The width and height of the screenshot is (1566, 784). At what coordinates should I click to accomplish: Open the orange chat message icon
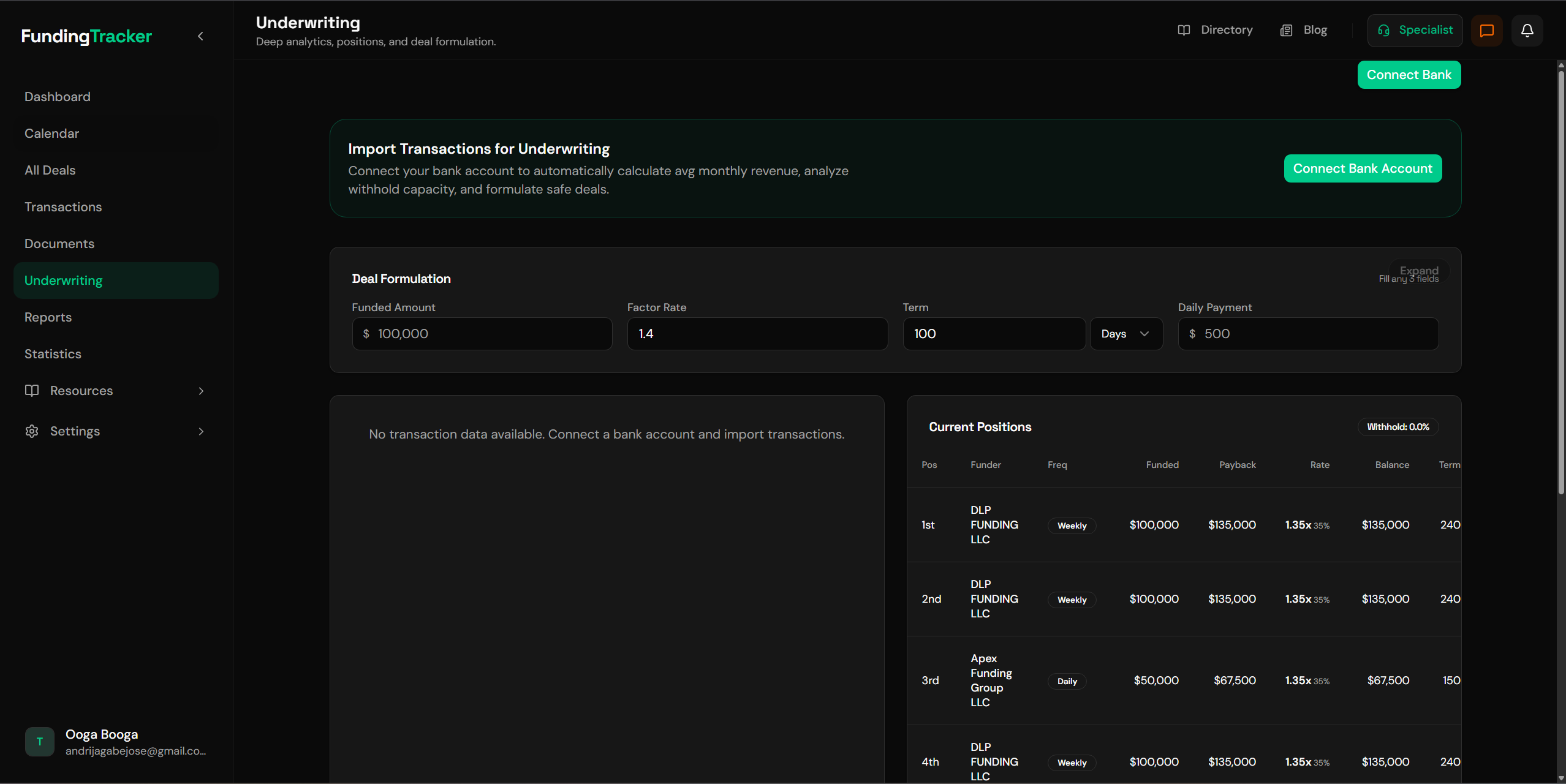(1486, 30)
